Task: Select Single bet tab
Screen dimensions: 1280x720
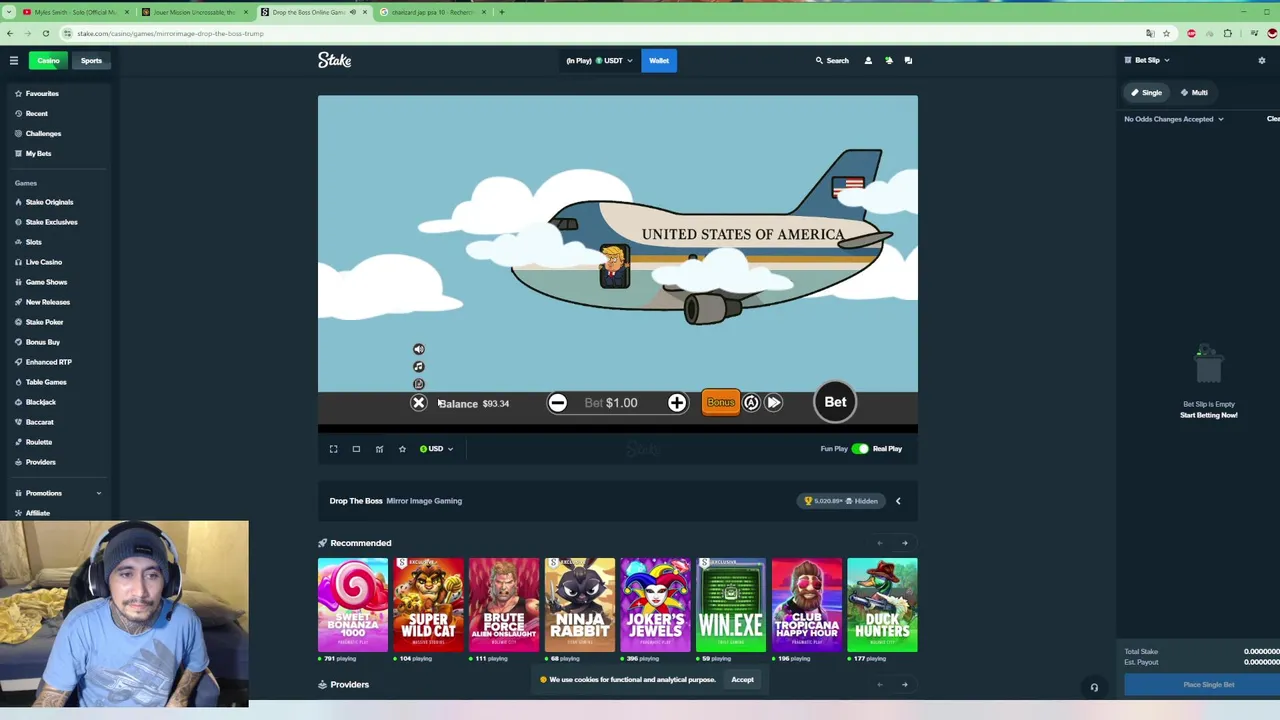Action: 1147,93
